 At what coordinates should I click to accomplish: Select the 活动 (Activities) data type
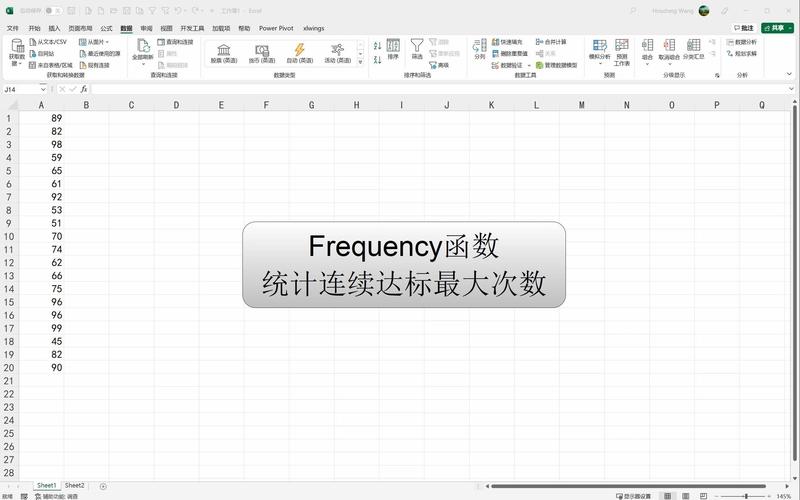pos(337,53)
